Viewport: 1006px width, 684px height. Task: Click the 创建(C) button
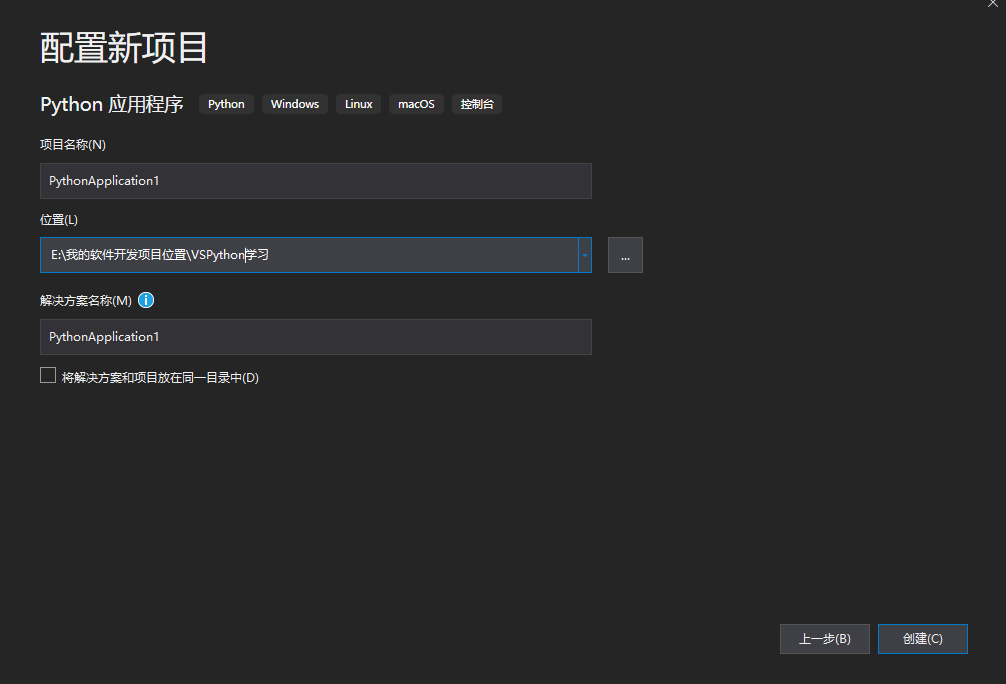pos(922,639)
